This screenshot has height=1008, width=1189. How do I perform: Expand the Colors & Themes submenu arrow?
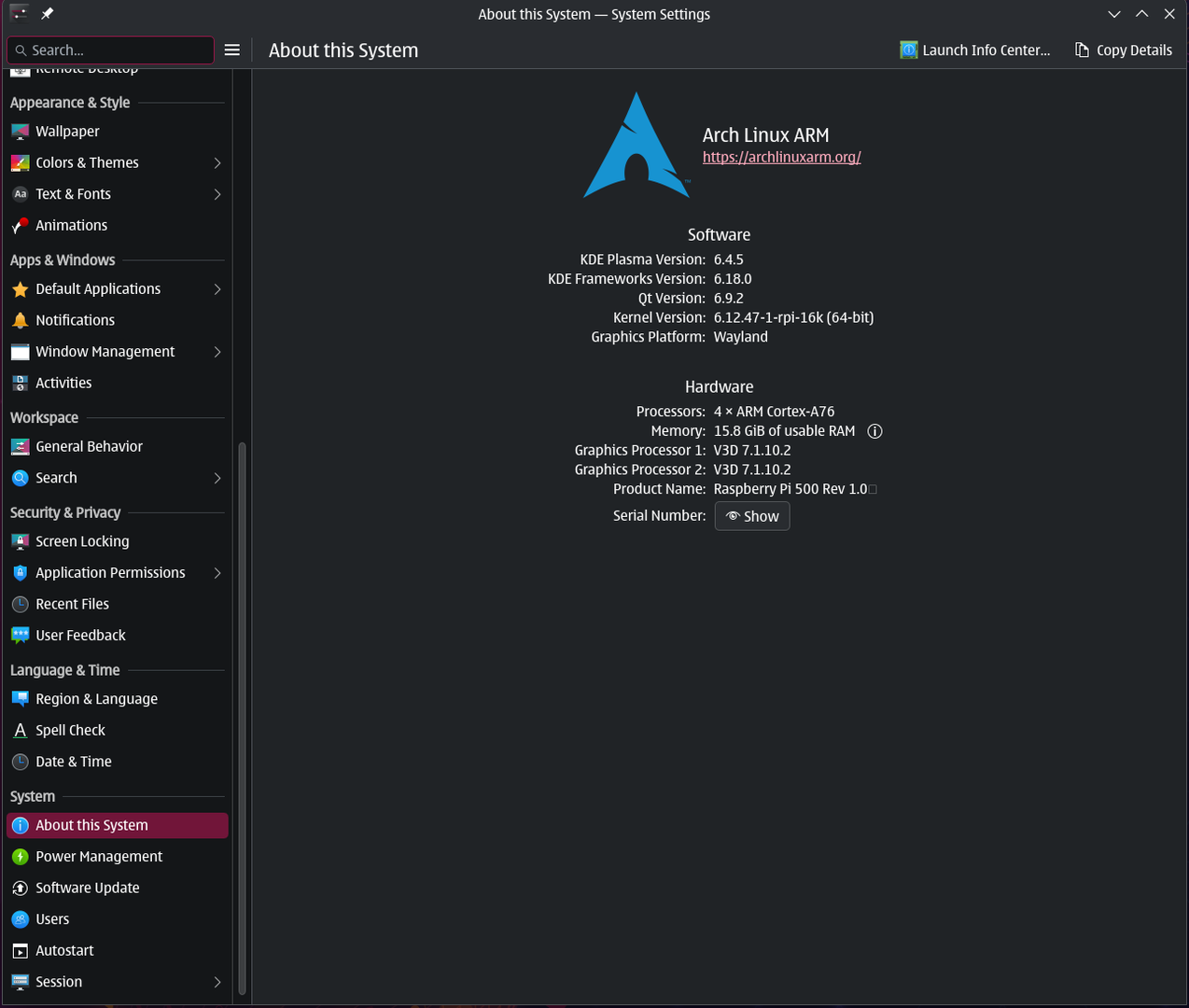[217, 163]
